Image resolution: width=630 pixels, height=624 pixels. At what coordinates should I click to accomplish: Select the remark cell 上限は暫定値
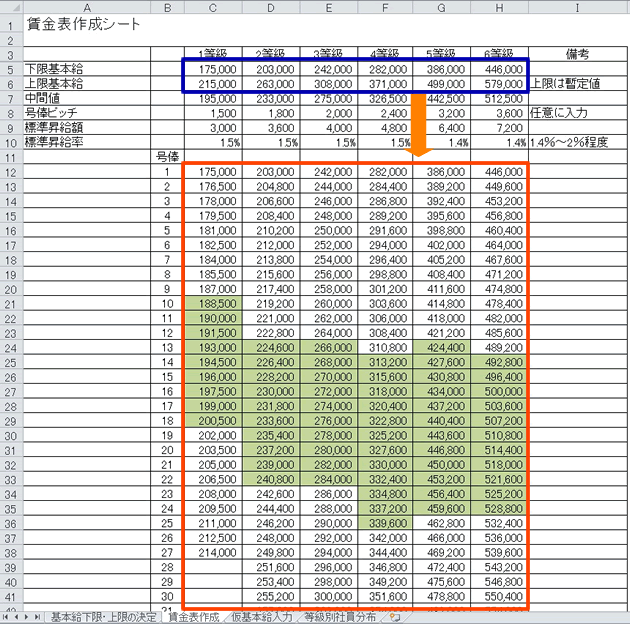(578, 84)
